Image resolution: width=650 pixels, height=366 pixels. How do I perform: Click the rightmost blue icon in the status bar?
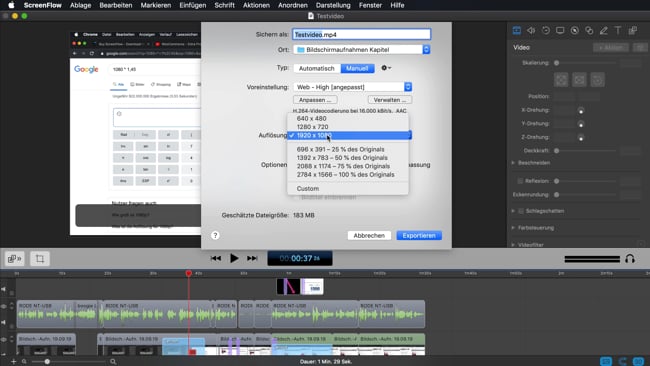(x=638, y=361)
